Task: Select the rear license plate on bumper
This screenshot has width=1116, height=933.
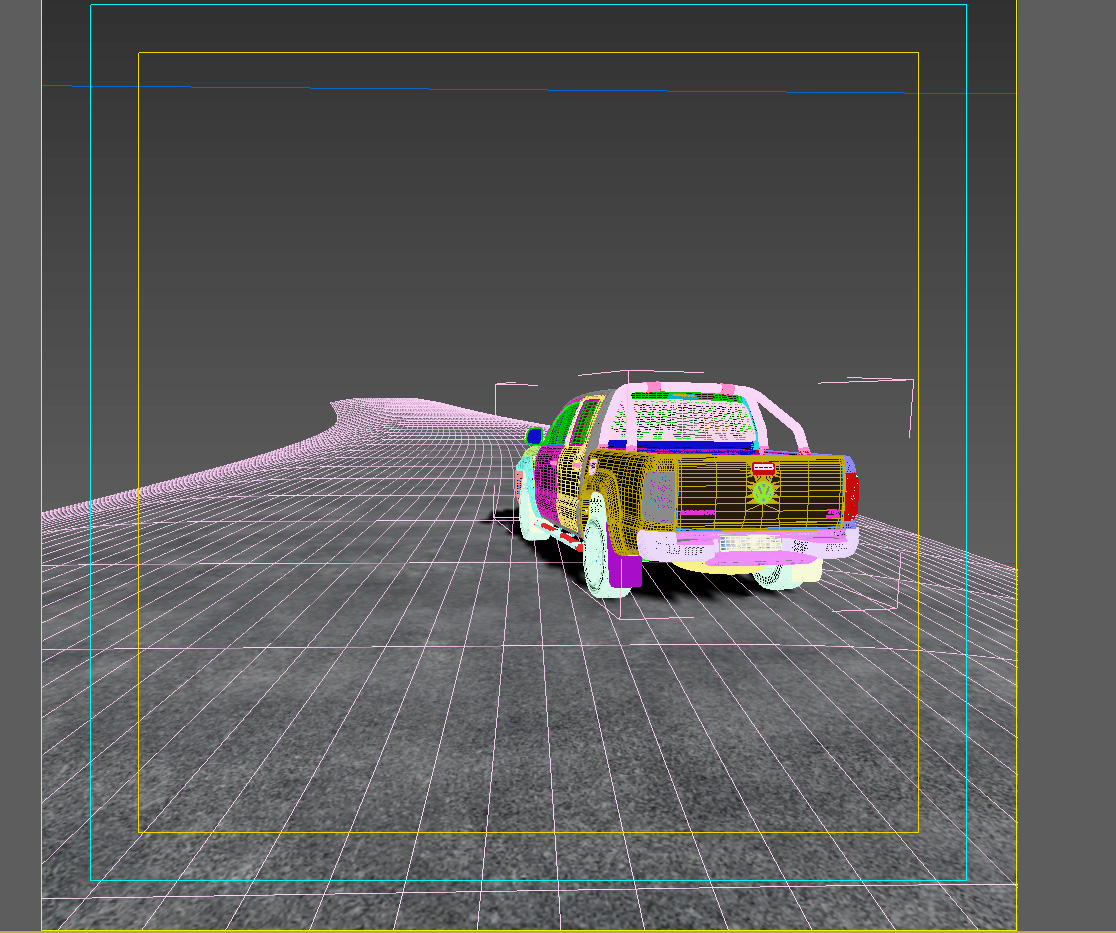Action: pyautogui.click(x=749, y=544)
